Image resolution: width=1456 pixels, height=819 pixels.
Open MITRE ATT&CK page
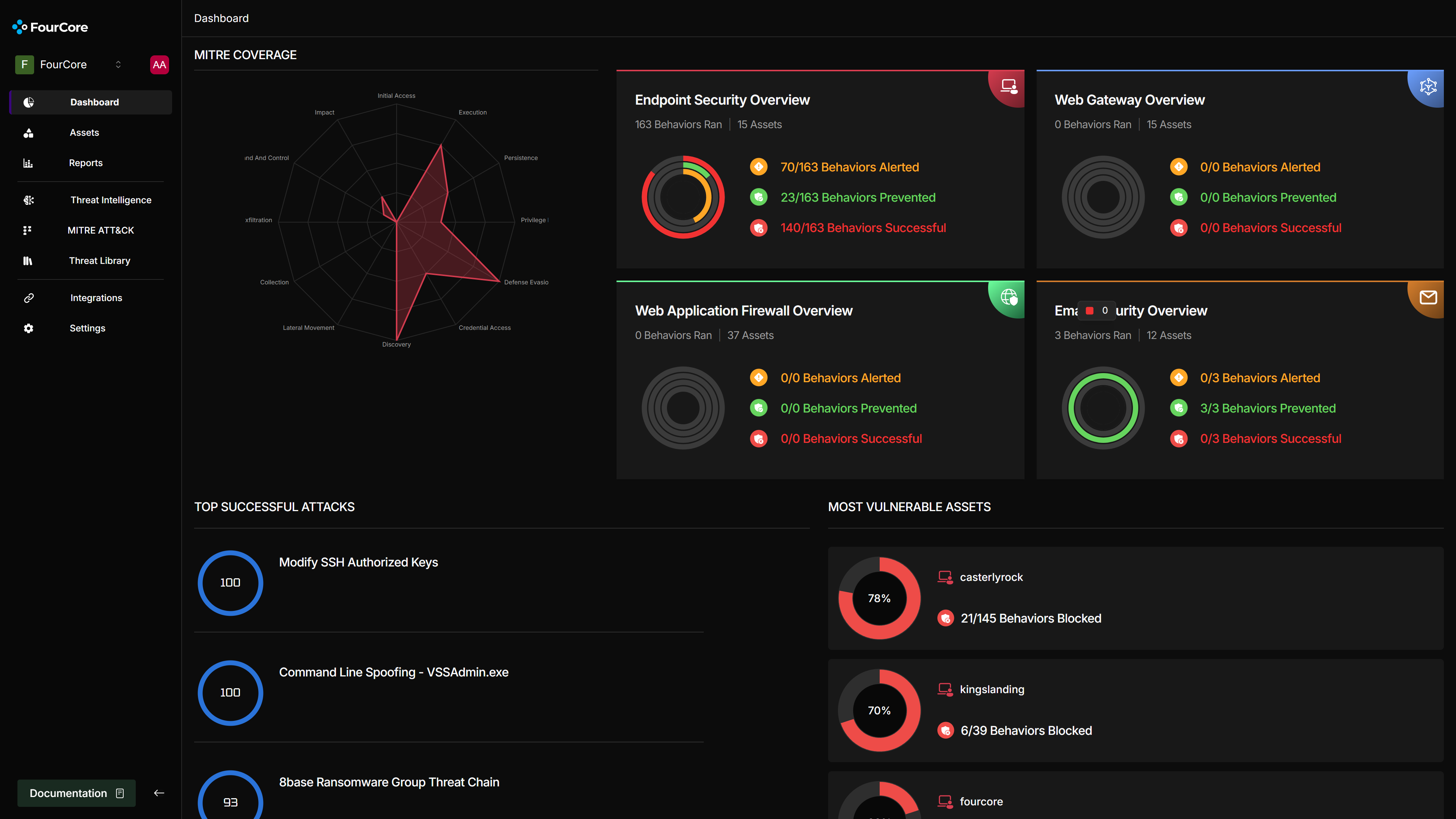(100, 230)
